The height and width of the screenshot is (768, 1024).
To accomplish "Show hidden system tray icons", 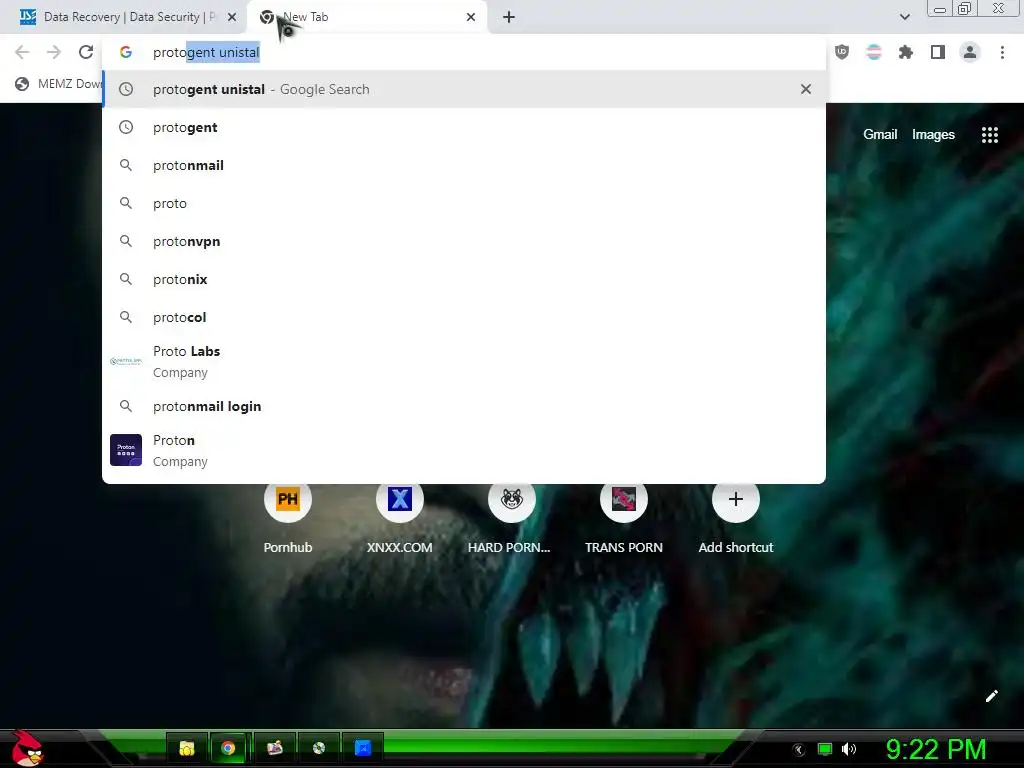I will [798, 750].
